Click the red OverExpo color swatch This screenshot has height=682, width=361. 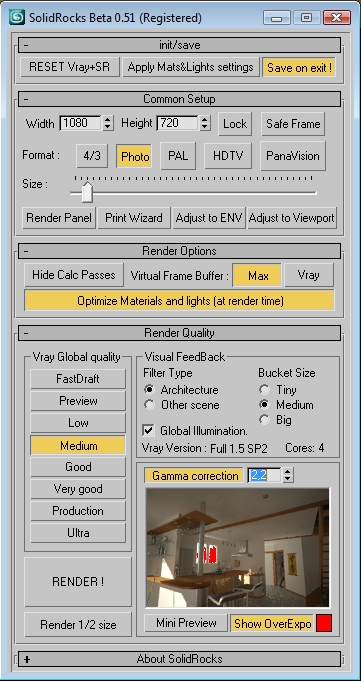click(x=324, y=623)
